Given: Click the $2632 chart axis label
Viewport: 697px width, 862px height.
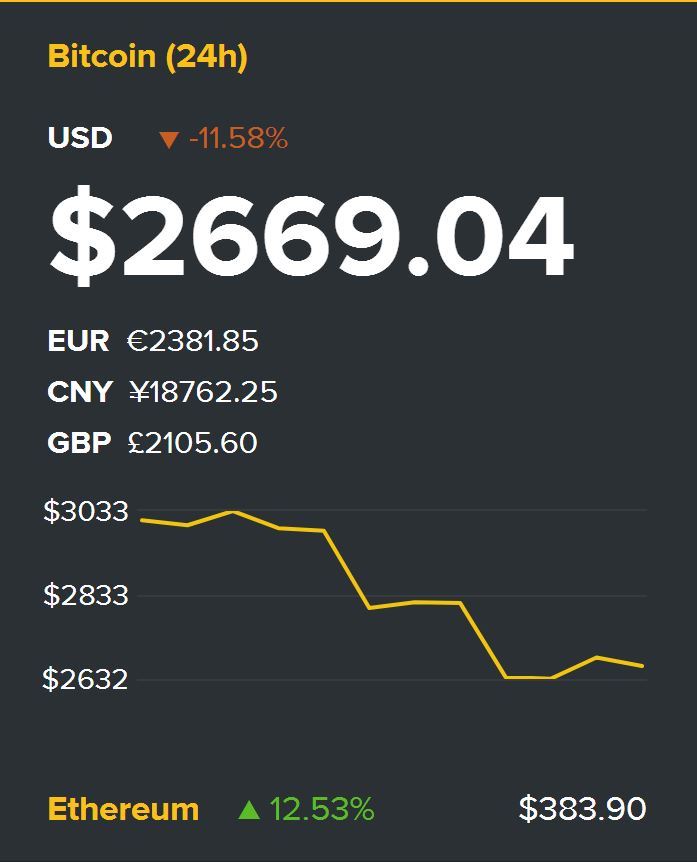Looking at the screenshot, I should point(85,680).
